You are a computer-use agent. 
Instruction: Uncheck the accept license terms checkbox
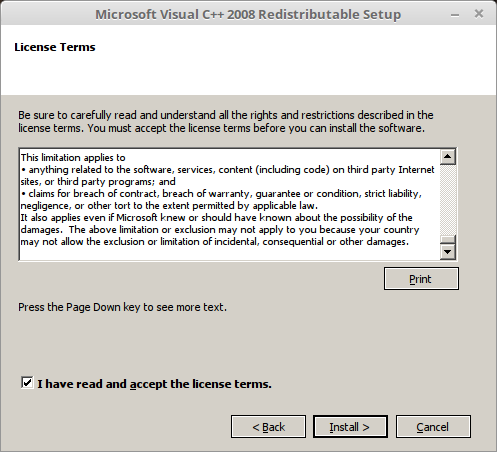point(27,382)
